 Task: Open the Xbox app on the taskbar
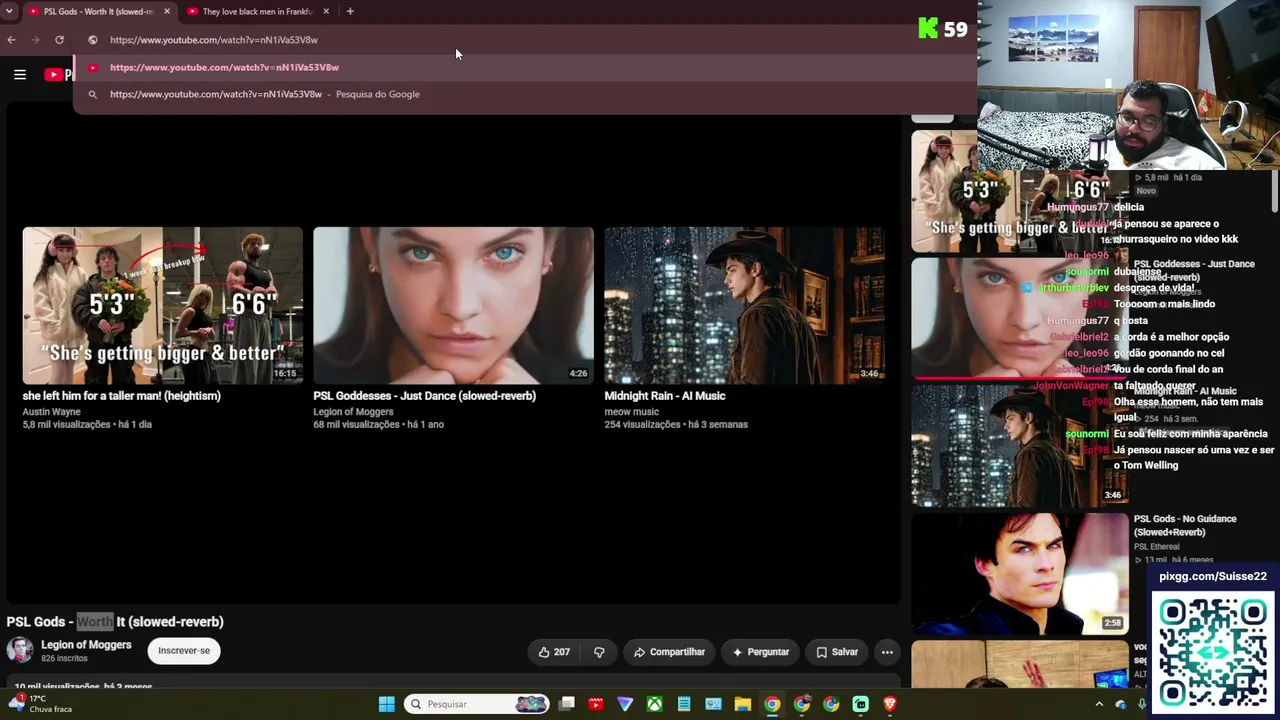coord(654,704)
